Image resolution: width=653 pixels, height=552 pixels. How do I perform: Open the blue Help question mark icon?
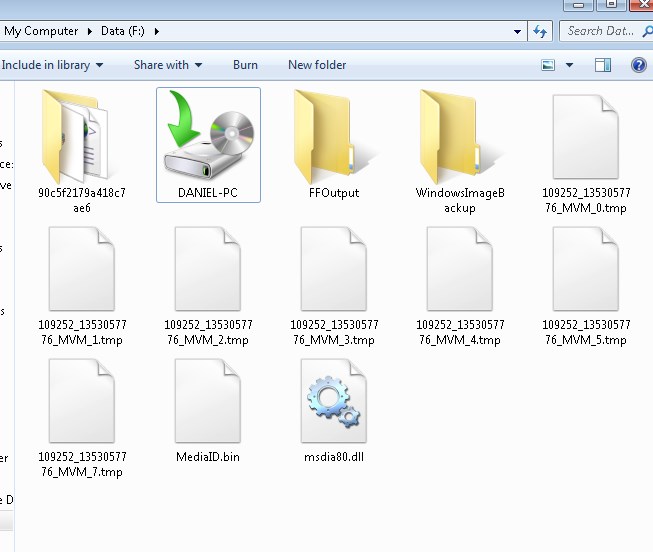638,65
